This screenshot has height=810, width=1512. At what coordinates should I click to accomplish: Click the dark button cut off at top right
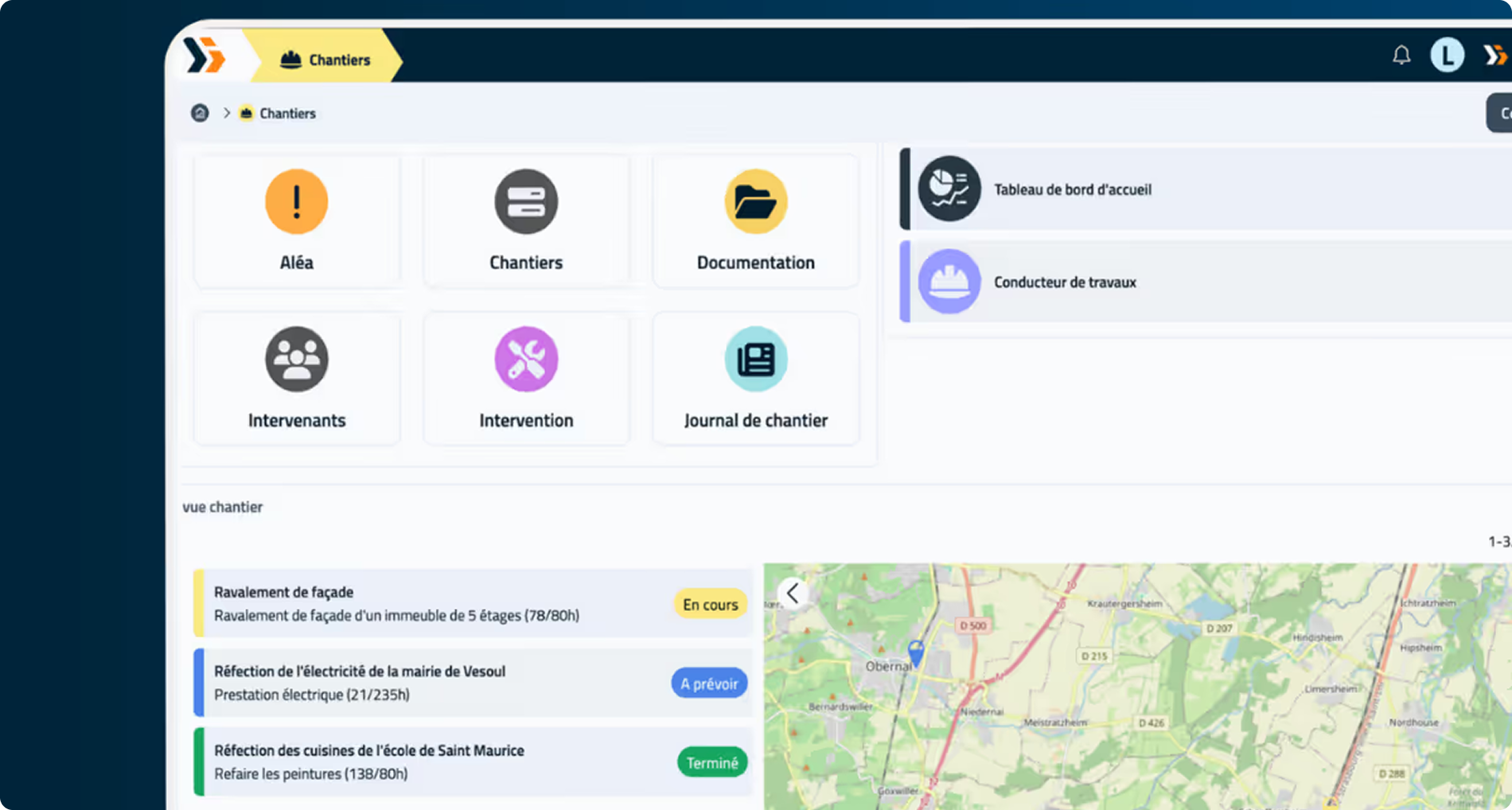(1499, 113)
